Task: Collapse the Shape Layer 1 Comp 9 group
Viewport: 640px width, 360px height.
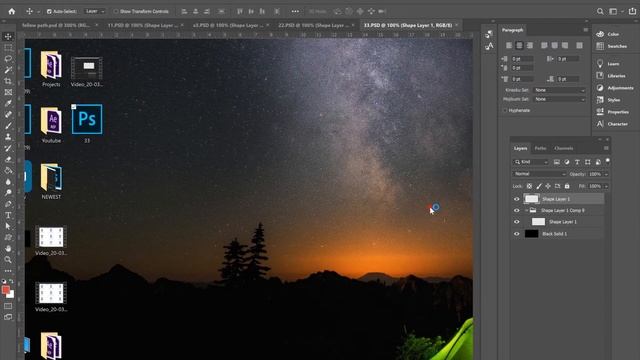Action: [527, 211]
